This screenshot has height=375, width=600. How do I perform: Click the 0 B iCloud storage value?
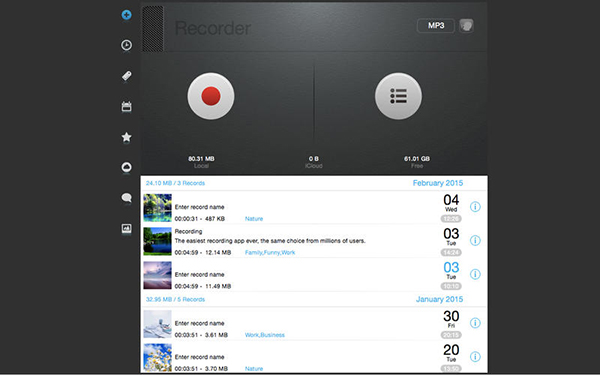pyautogui.click(x=314, y=158)
